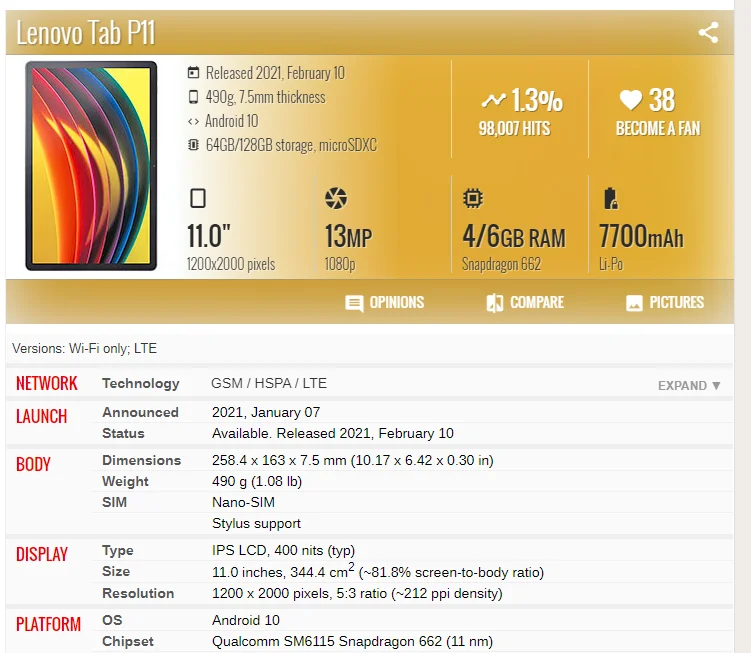Image resolution: width=751 pixels, height=653 pixels.
Task: Click the 11.0" display size value
Action: coord(209,236)
